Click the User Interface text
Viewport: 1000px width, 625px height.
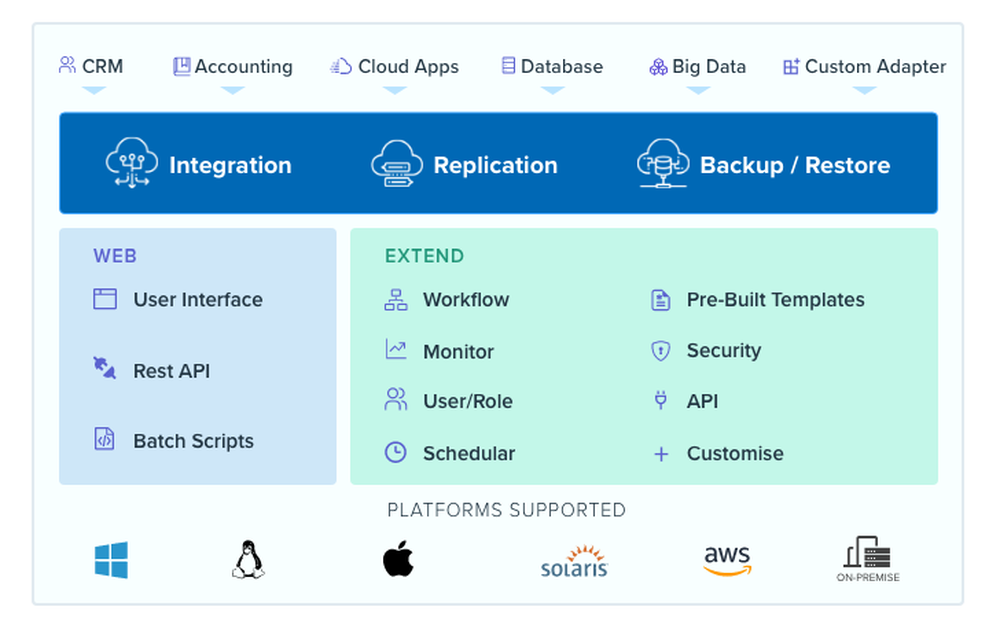[x=198, y=300]
